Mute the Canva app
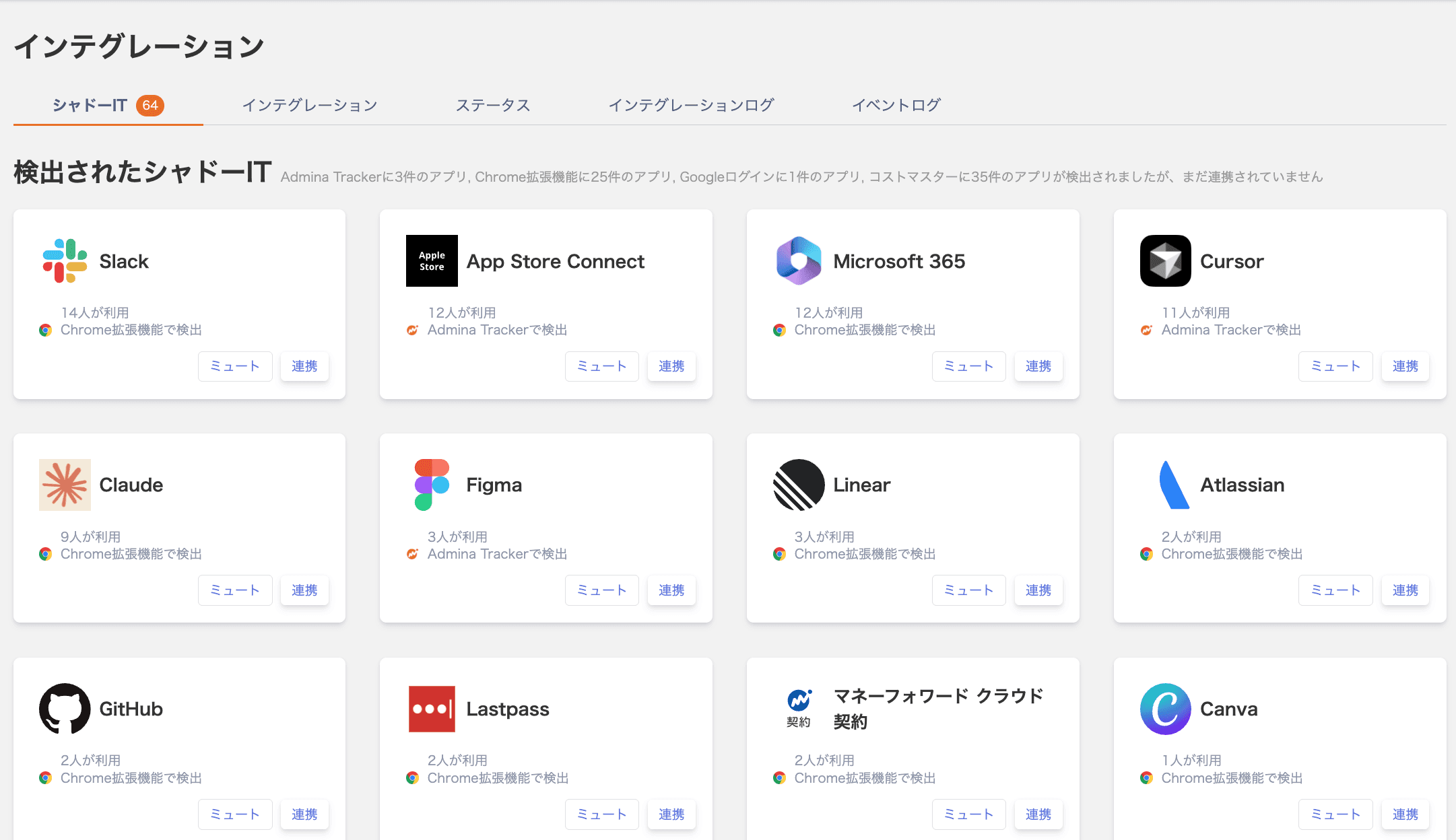 click(1335, 814)
